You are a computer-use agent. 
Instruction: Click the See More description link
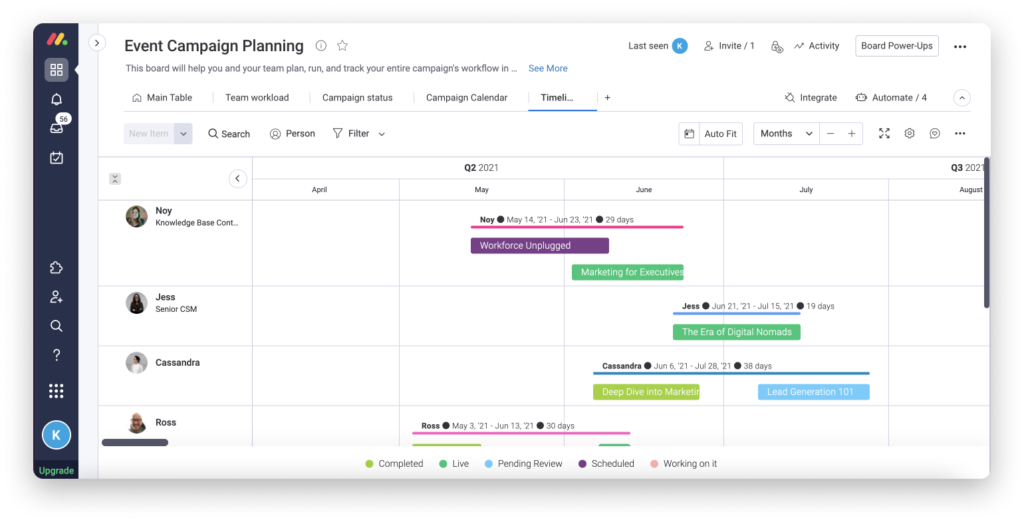tap(548, 69)
